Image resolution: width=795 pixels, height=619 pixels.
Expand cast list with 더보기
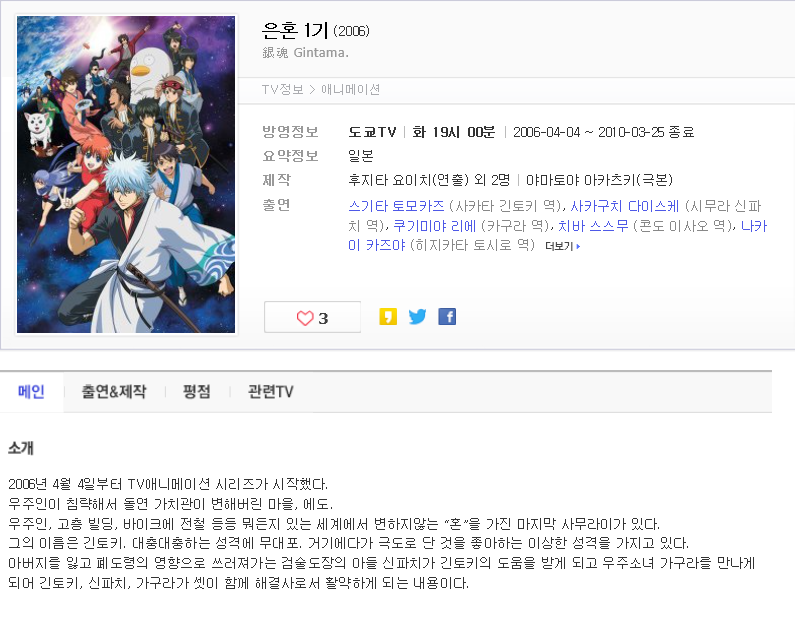562,246
